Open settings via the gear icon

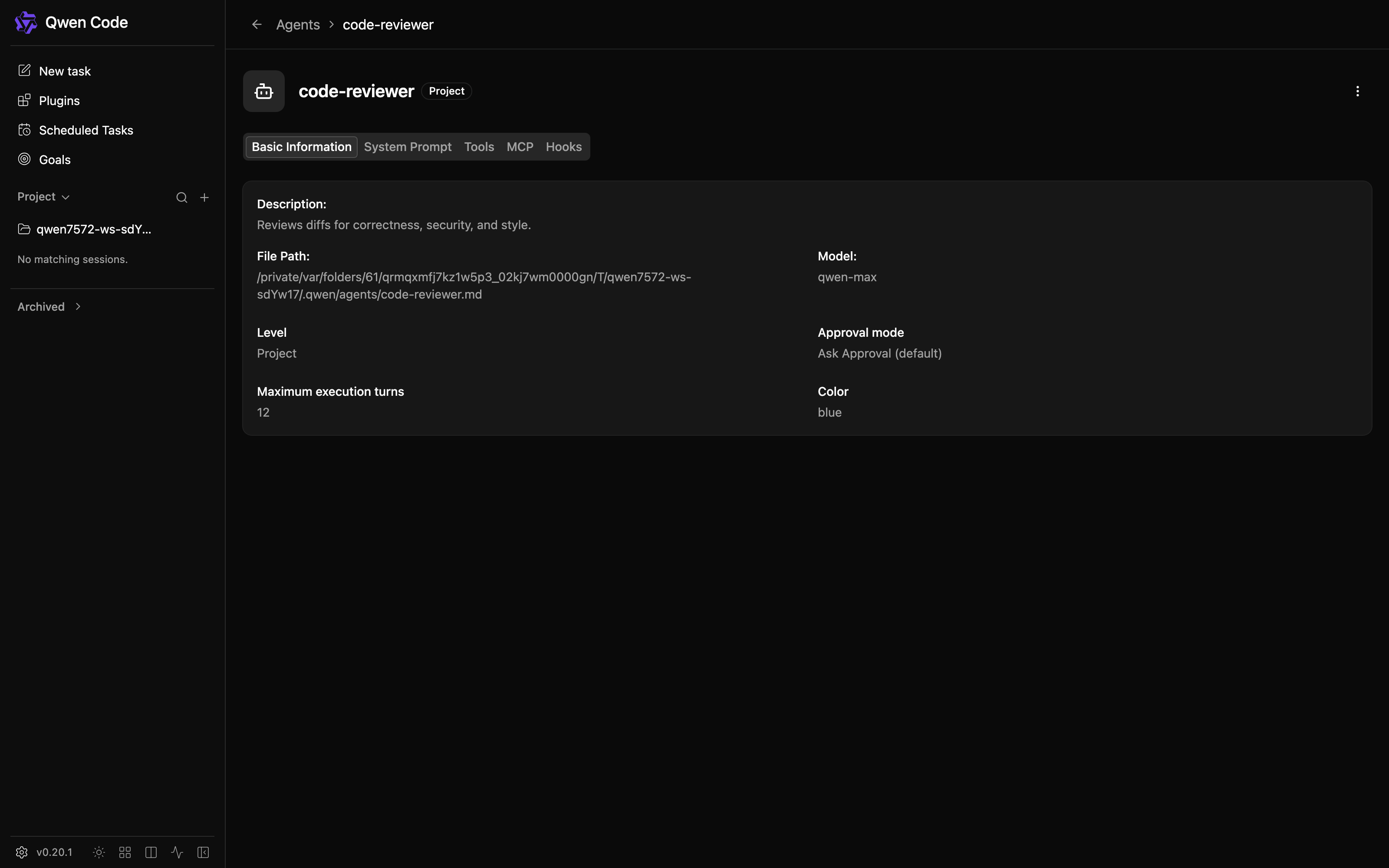(22, 852)
